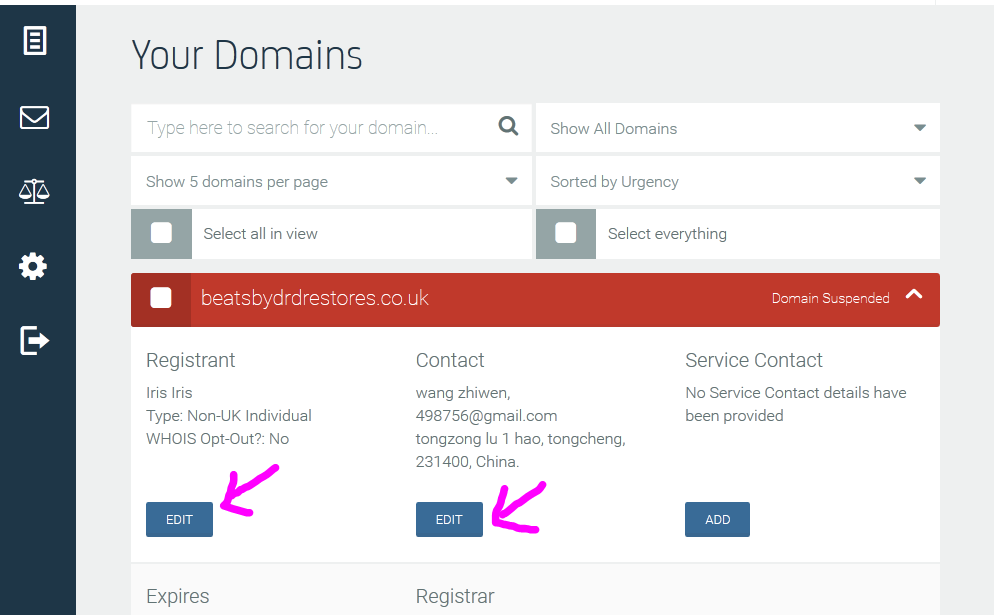Check the beatsbydrdrestores.co.uk domain checkbox
This screenshot has height=615, width=994.
pyautogui.click(x=161, y=298)
